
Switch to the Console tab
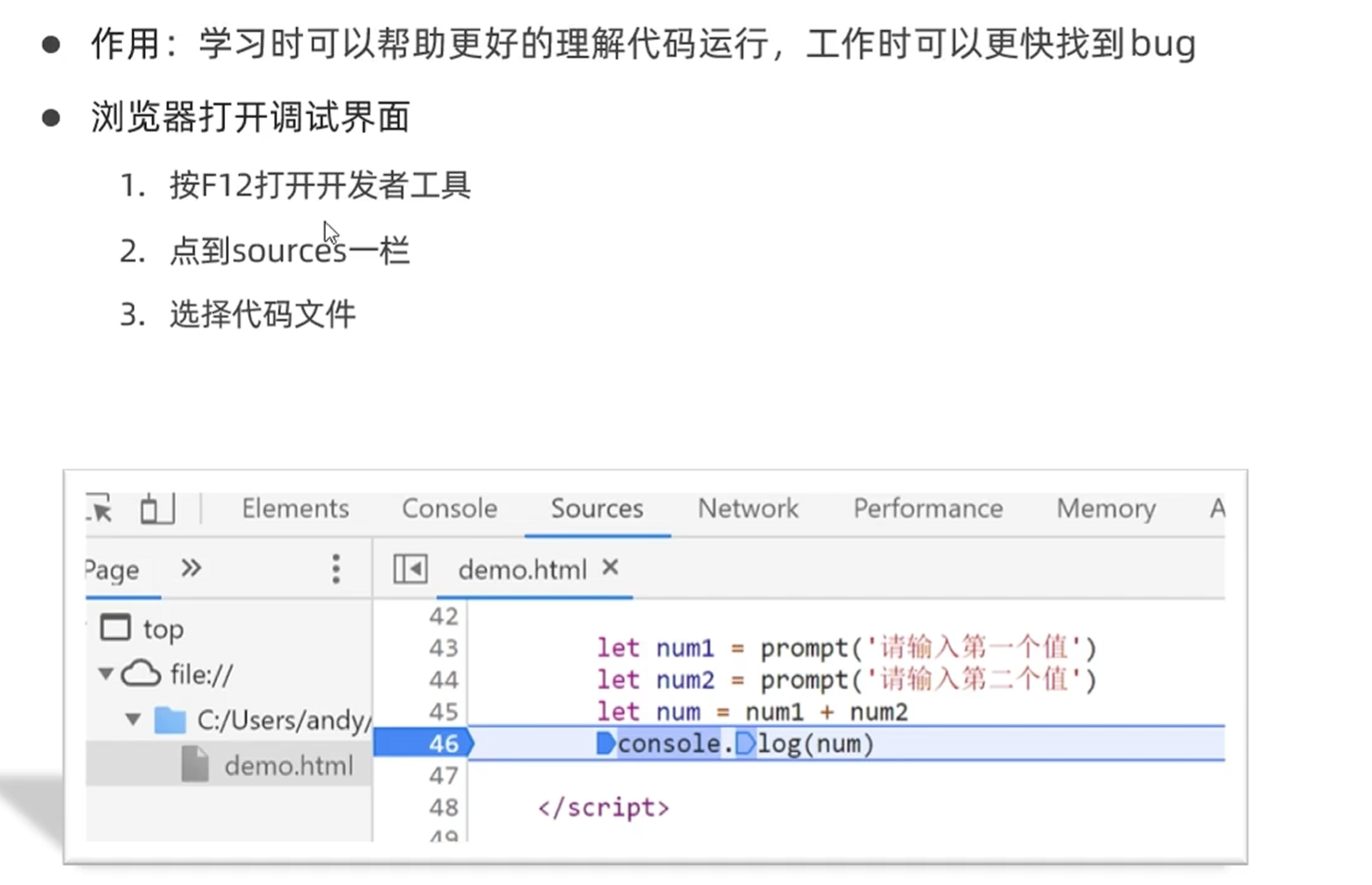coord(449,508)
